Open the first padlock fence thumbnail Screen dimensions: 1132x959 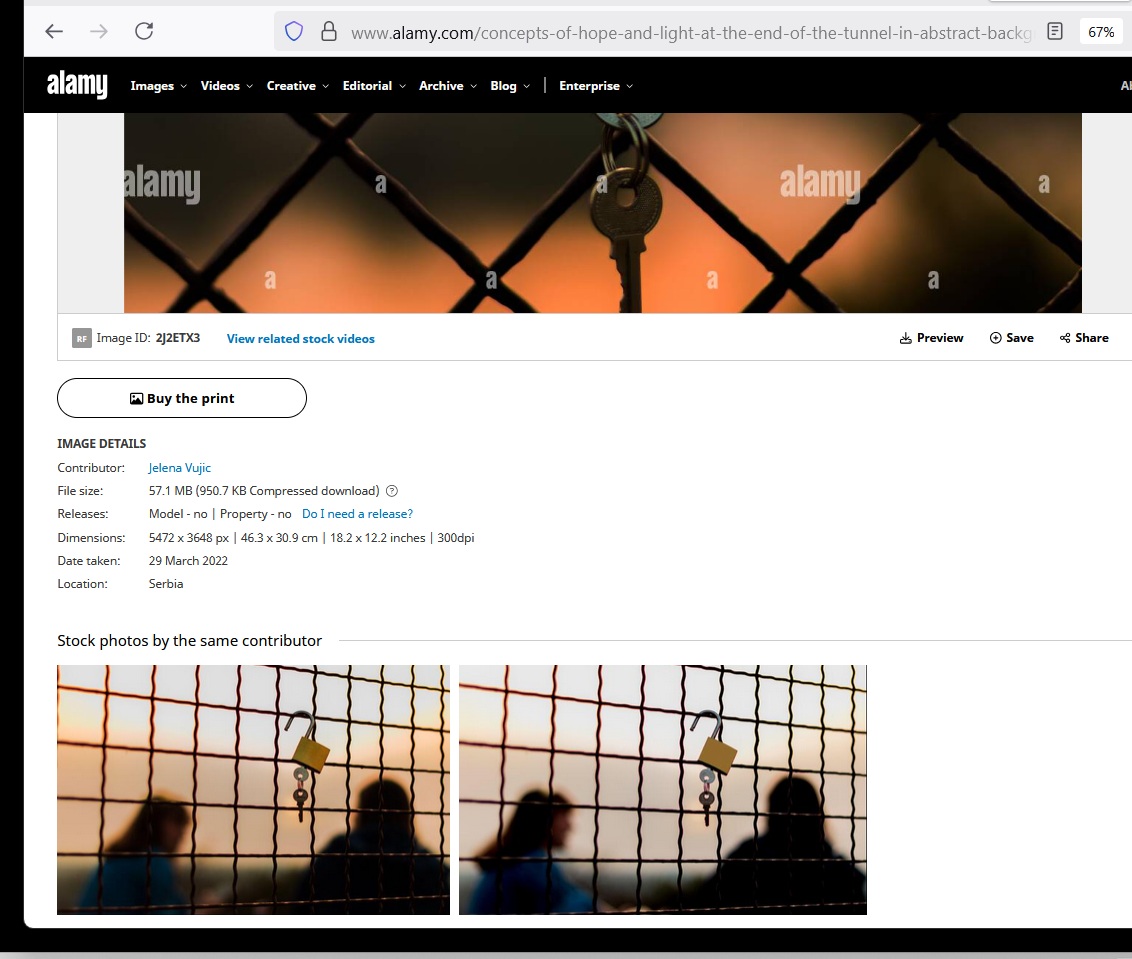[253, 789]
